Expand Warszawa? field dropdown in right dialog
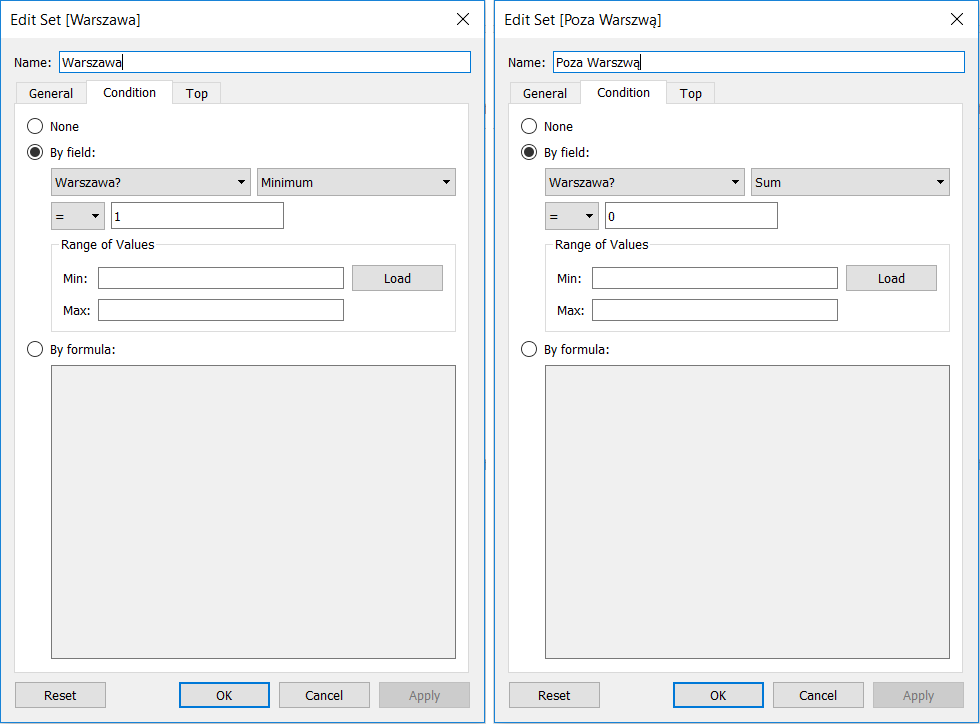 644,183
